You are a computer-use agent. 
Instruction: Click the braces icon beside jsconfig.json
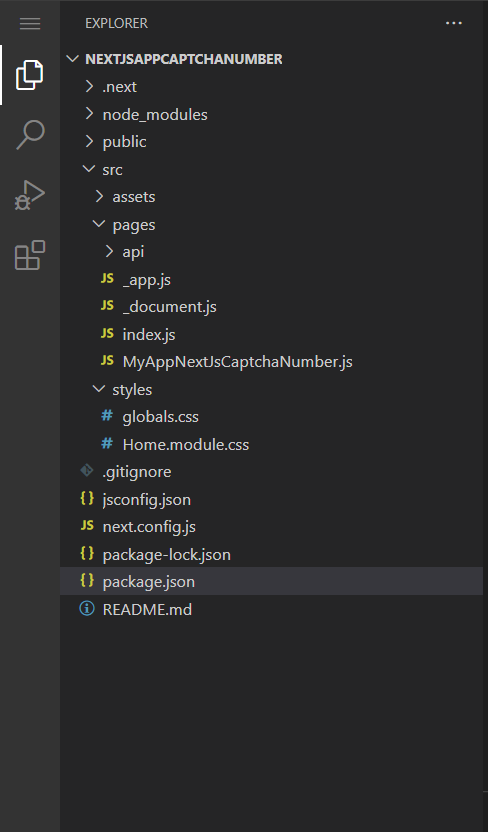87,498
